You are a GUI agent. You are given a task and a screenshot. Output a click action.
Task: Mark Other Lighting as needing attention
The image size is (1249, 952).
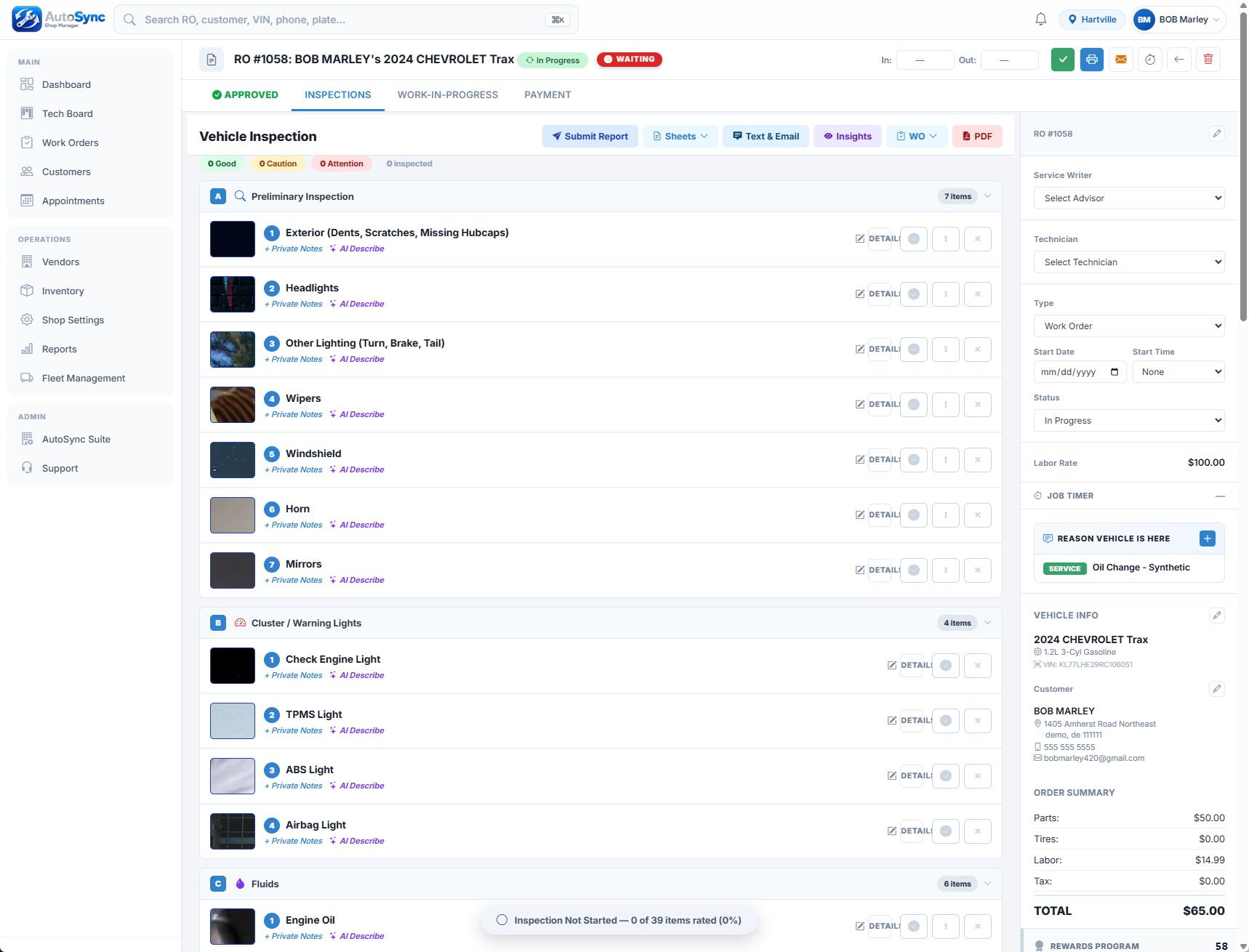[978, 350]
